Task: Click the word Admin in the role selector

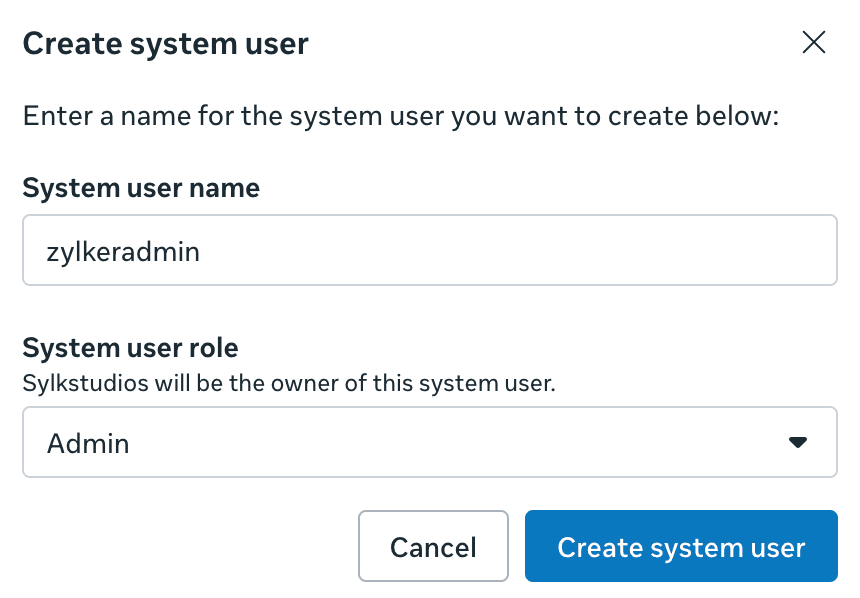Action: (88, 443)
